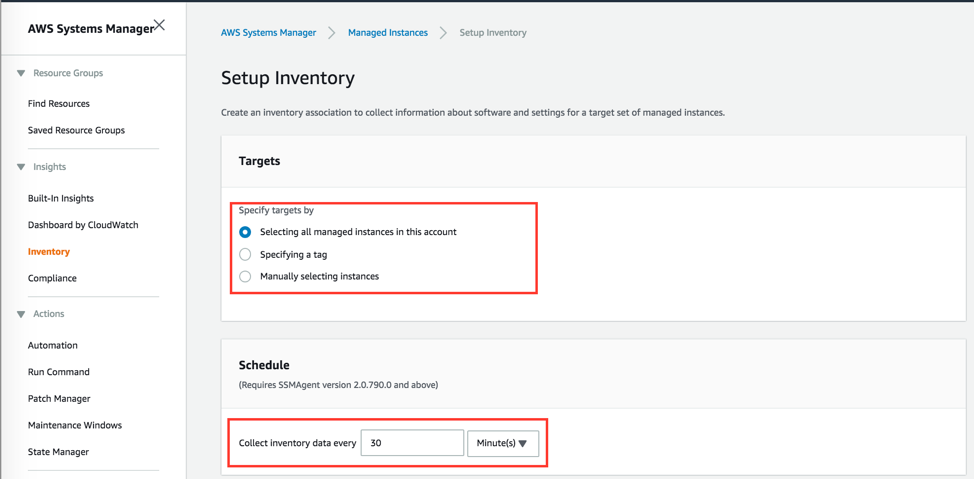This screenshot has height=479, width=974.
Task: Click Managed Instances breadcrumb link
Action: (x=388, y=33)
